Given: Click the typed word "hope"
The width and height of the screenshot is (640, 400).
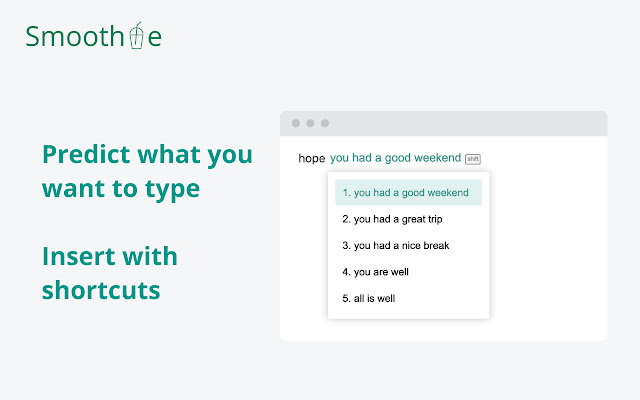Looking at the screenshot, I should pyautogui.click(x=312, y=158).
